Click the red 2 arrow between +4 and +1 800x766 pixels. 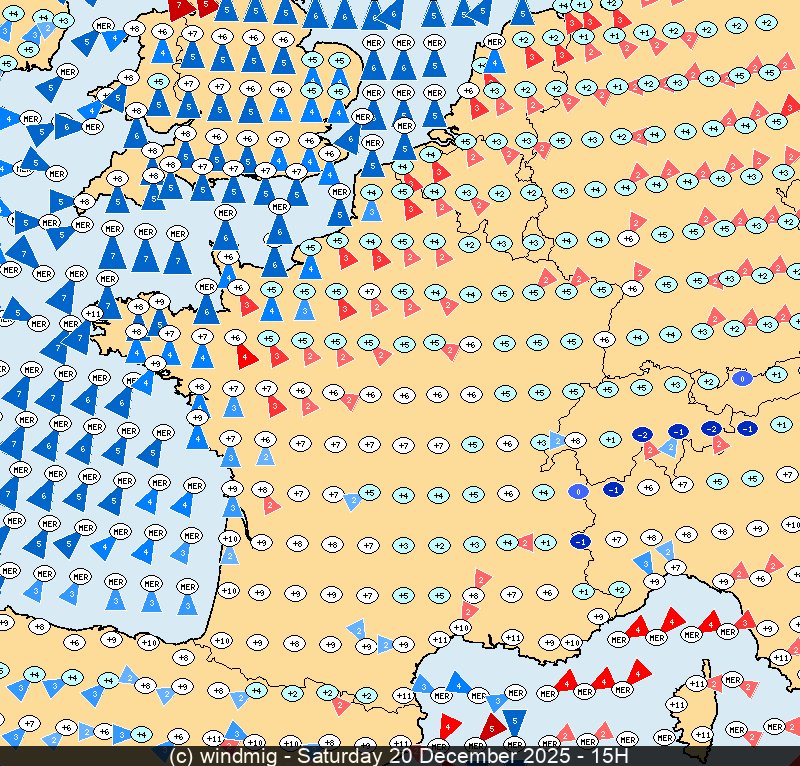527,543
